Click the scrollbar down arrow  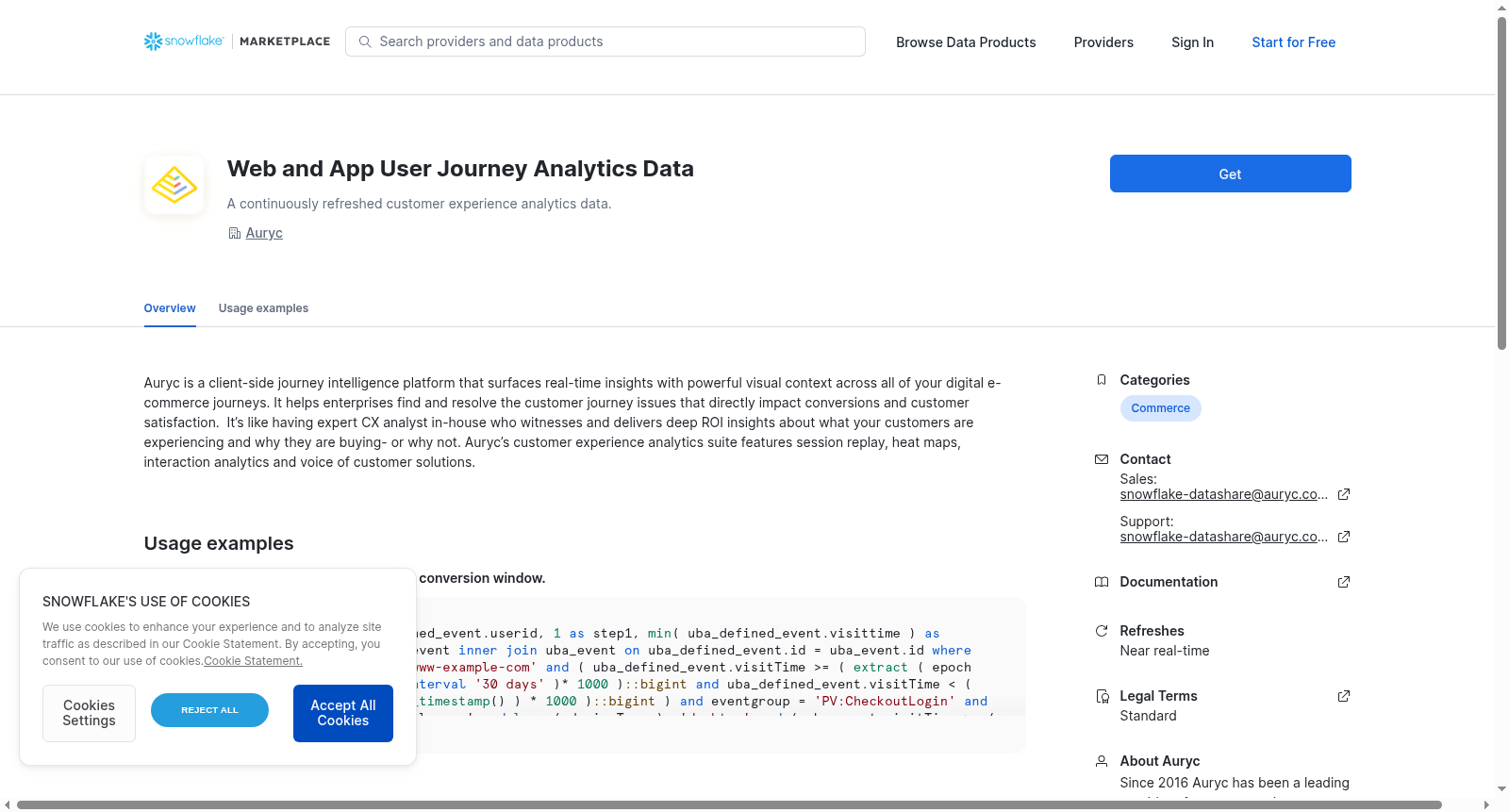click(x=1501, y=788)
